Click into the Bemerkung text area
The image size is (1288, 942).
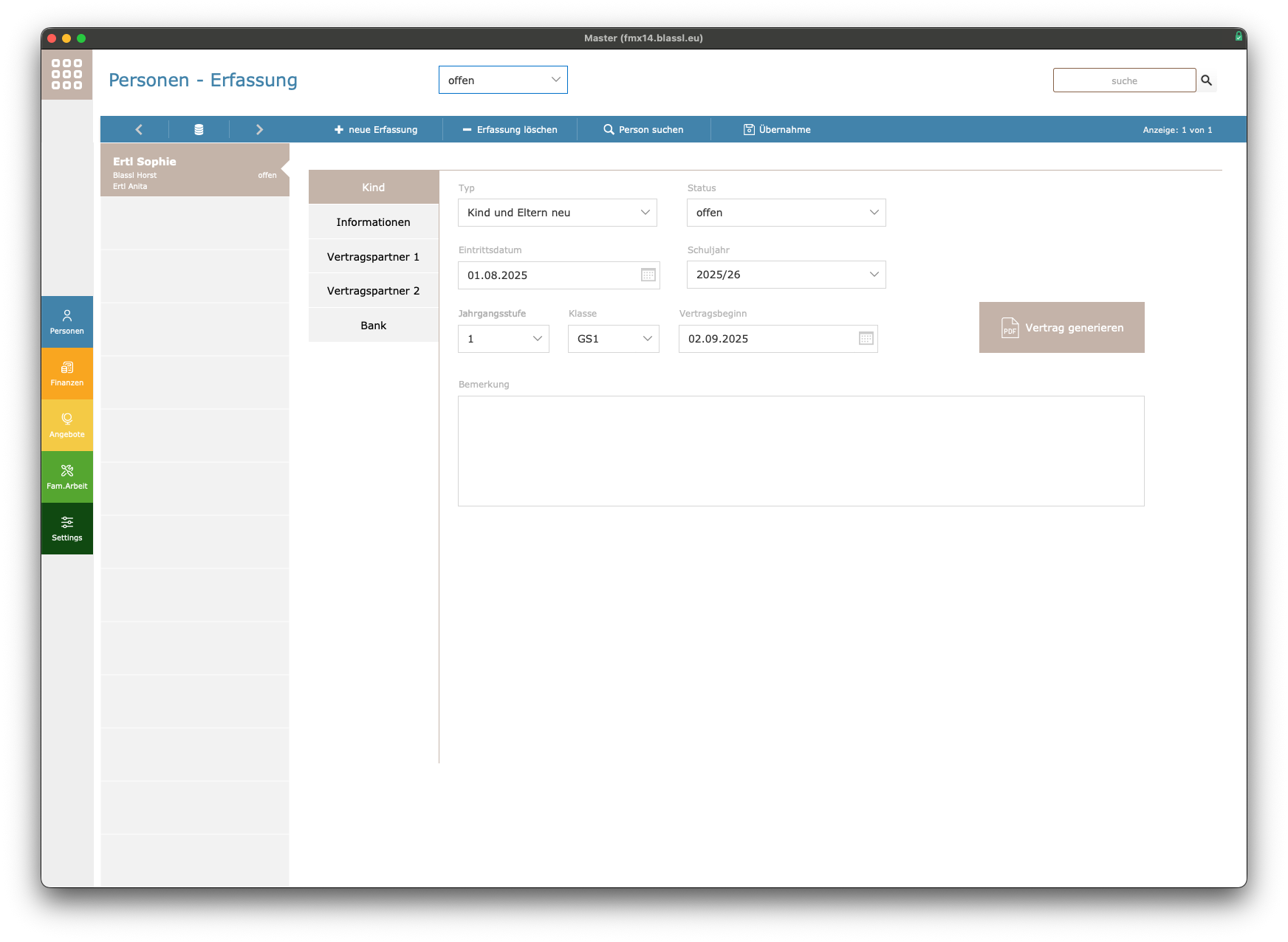pyautogui.click(x=801, y=451)
